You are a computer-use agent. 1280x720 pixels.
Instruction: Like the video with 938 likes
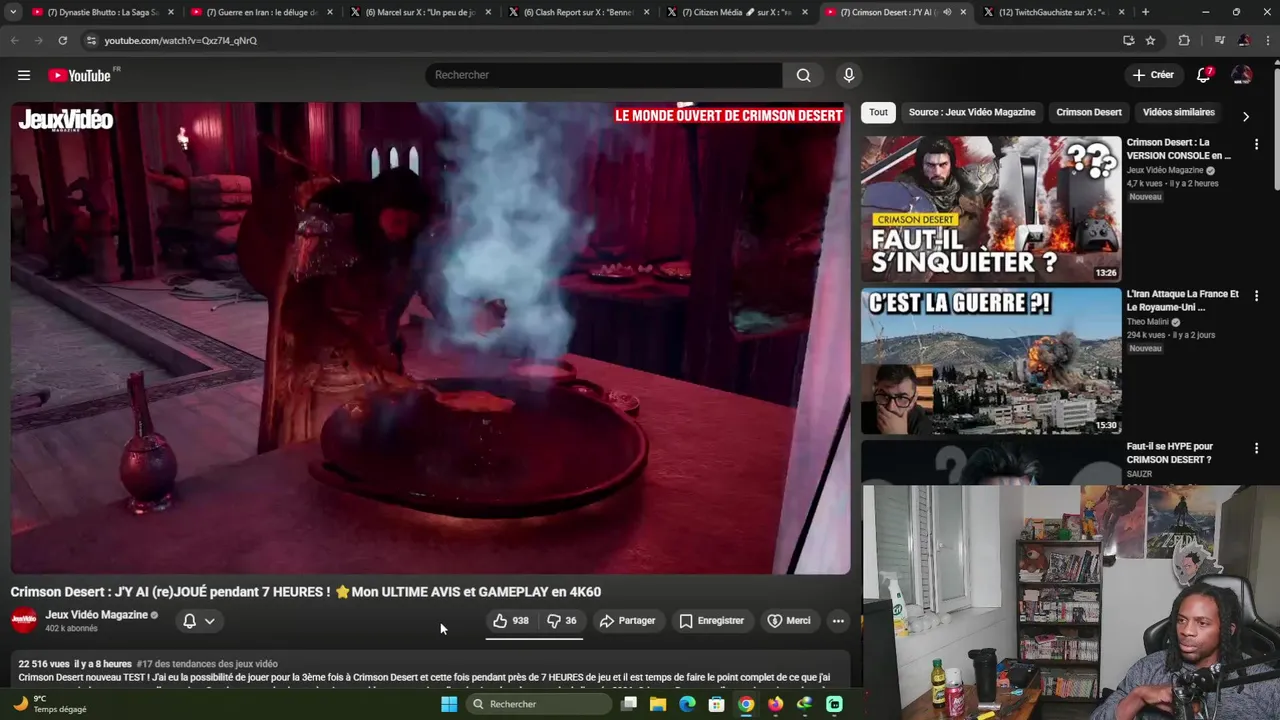click(x=511, y=621)
